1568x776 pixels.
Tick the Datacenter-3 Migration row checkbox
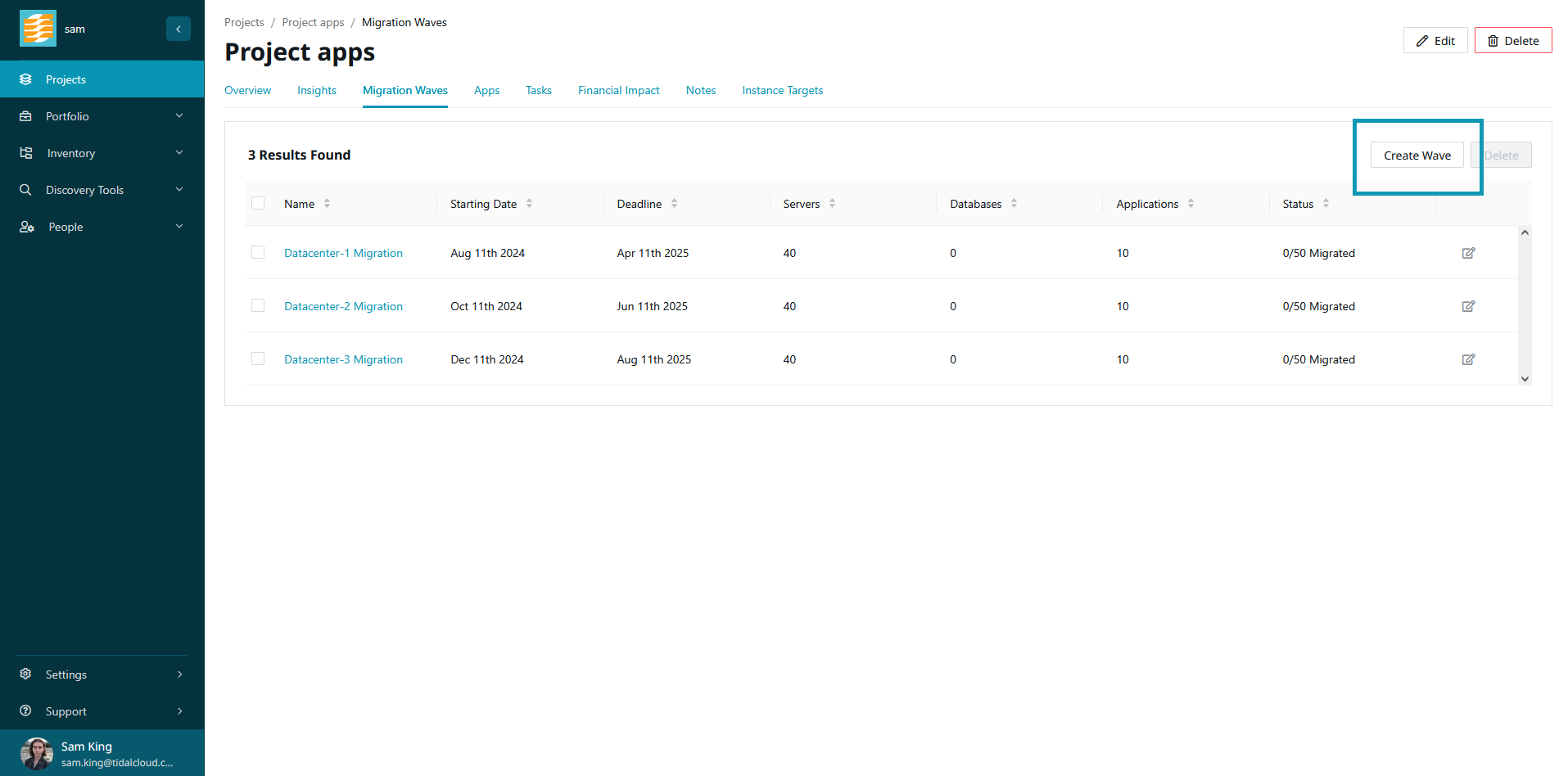pos(258,359)
